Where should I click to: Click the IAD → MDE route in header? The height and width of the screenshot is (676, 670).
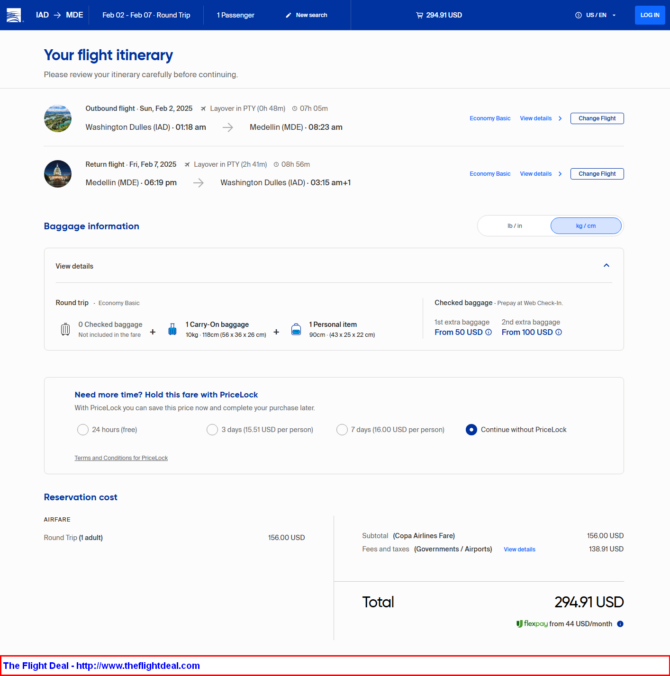pos(59,15)
